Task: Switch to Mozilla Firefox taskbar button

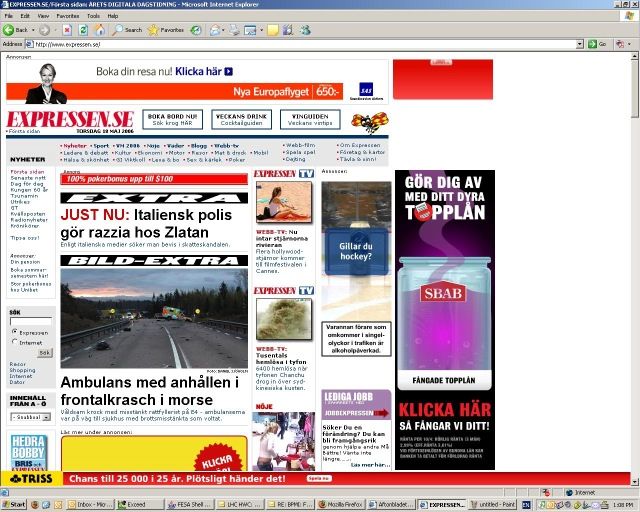Action: 341,505
